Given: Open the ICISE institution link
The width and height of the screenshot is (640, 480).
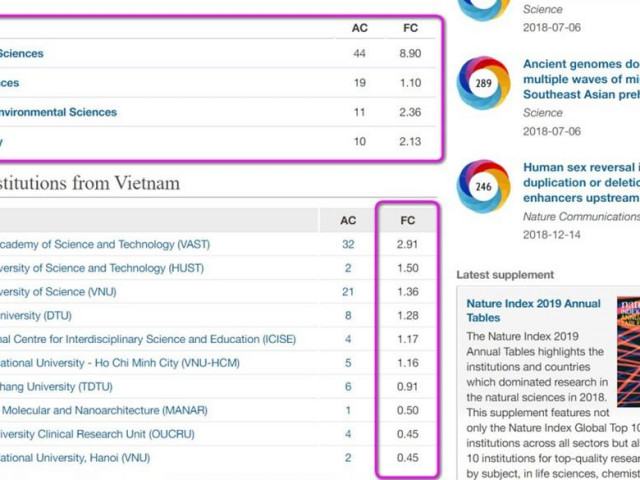Looking at the screenshot, I should click(x=148, y=339).
